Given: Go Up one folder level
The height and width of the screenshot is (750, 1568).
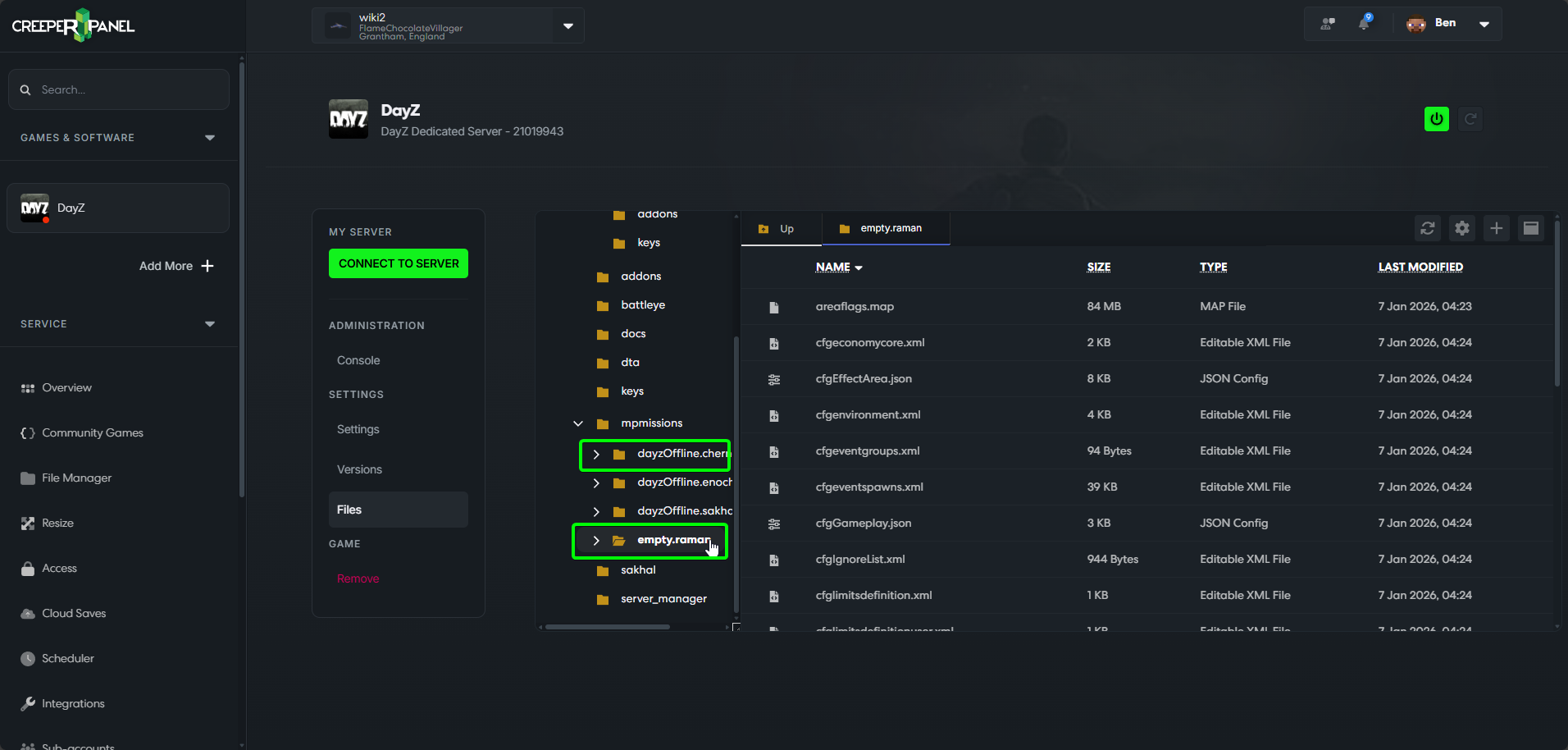Looking at the screenshot, I should [x=777, y=229].
